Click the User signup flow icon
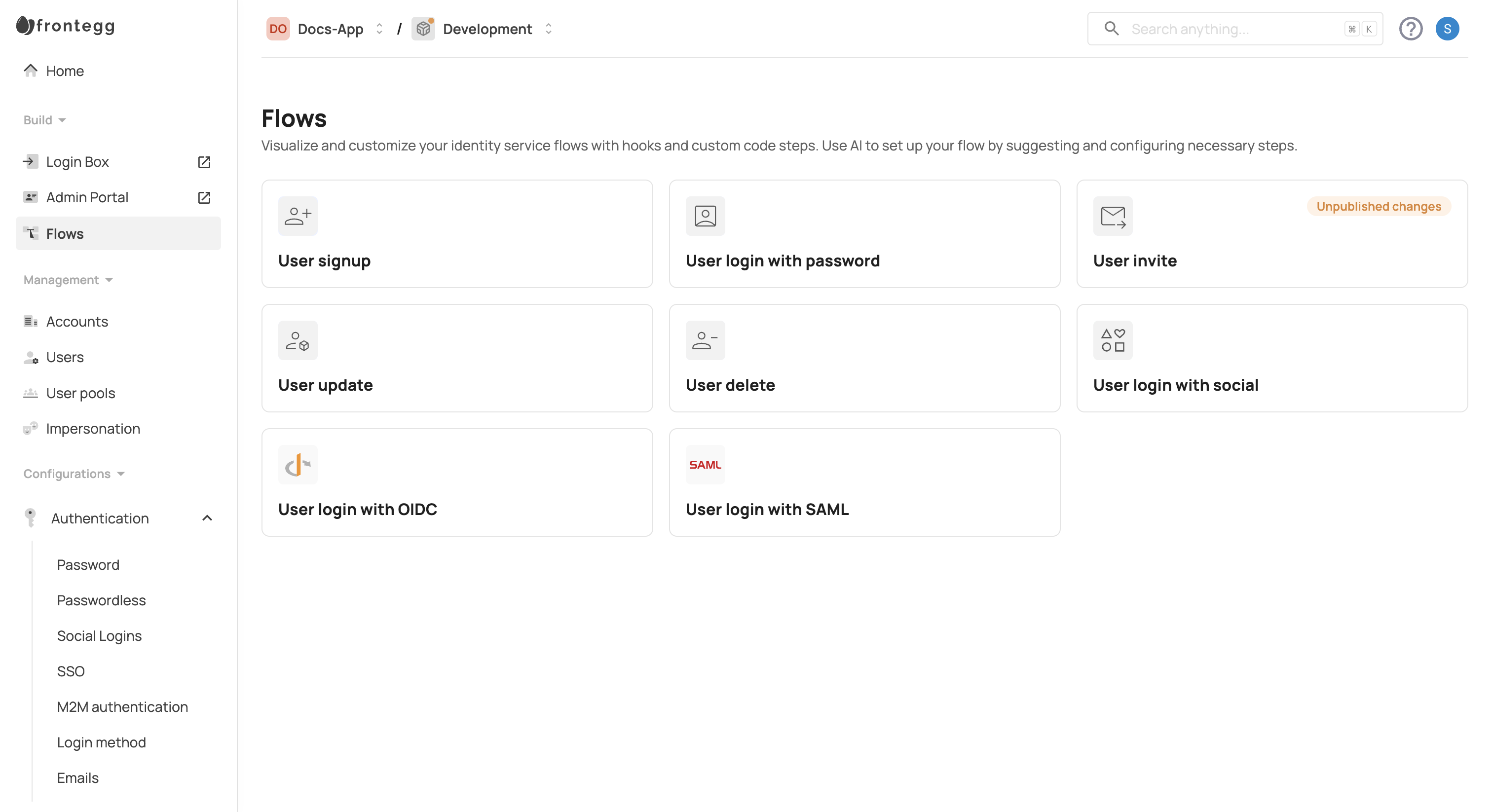The height and width of the screenshot is (812, 1492). [298, 216]
